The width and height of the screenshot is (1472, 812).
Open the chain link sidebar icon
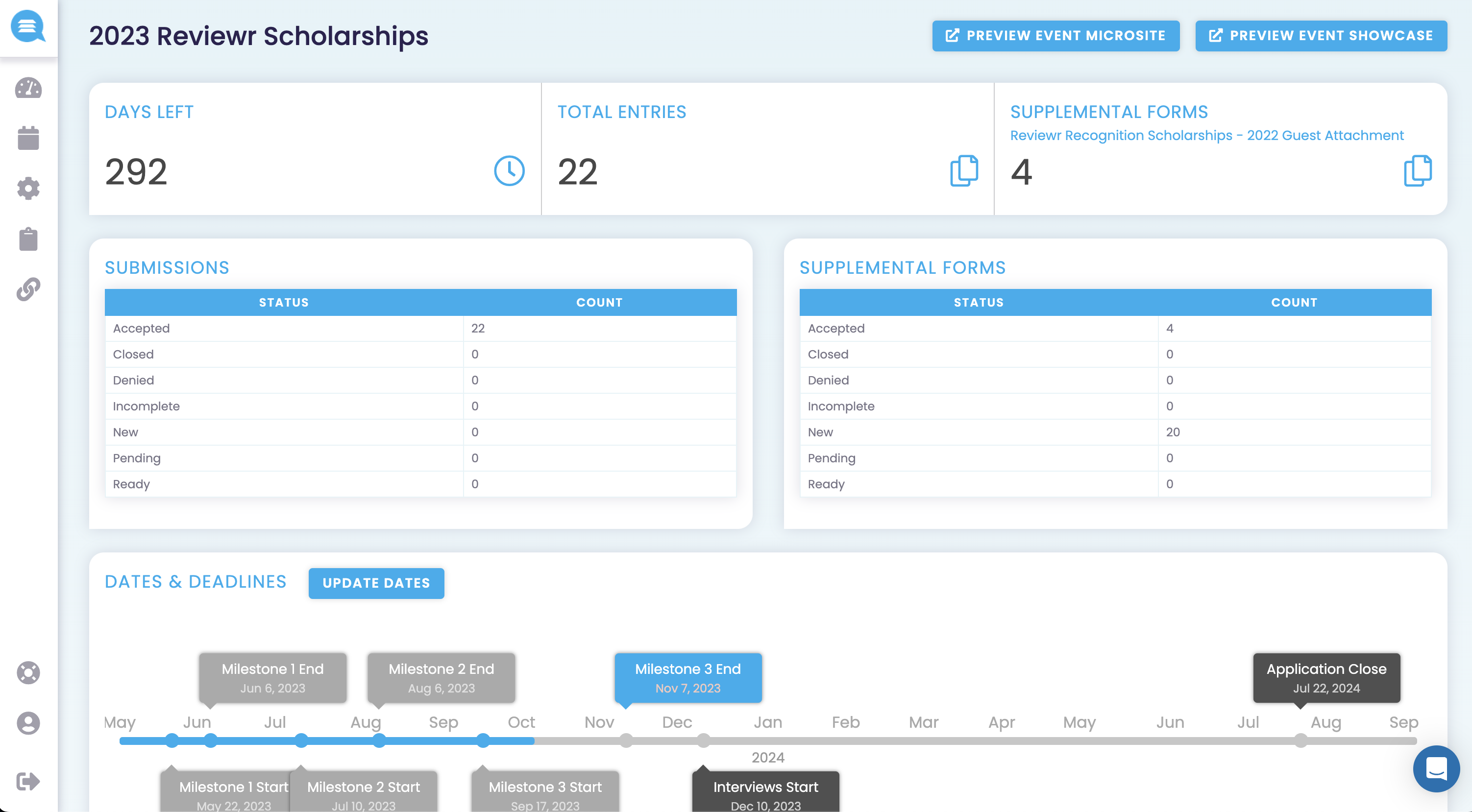(28, 289)
